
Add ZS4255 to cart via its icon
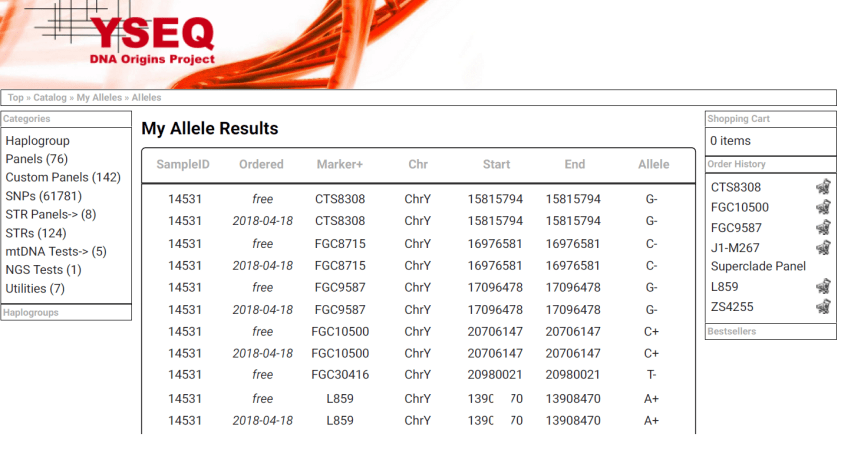[x=823, y=306]
